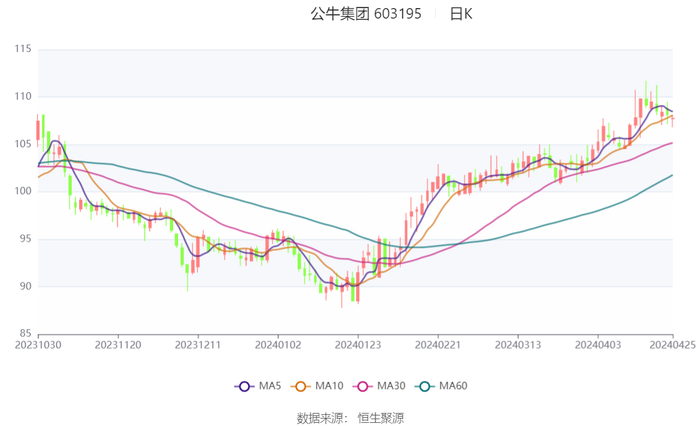Select the 日K period label

461,14
